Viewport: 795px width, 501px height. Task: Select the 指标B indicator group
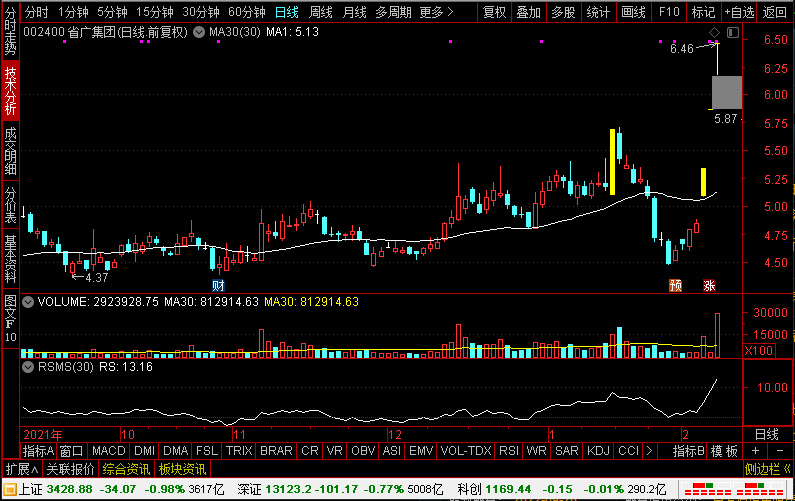point(688,451)
